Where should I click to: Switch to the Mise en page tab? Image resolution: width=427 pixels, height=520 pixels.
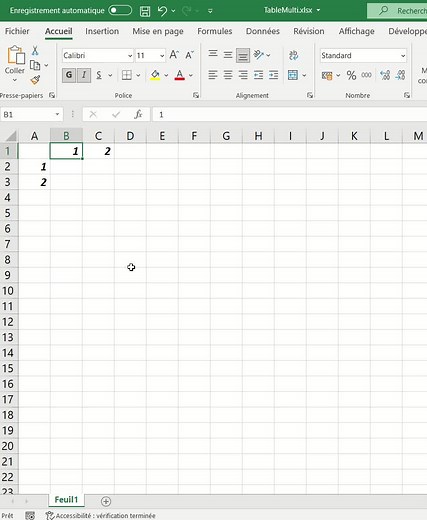pyautogui.click(x=158, y=31)
